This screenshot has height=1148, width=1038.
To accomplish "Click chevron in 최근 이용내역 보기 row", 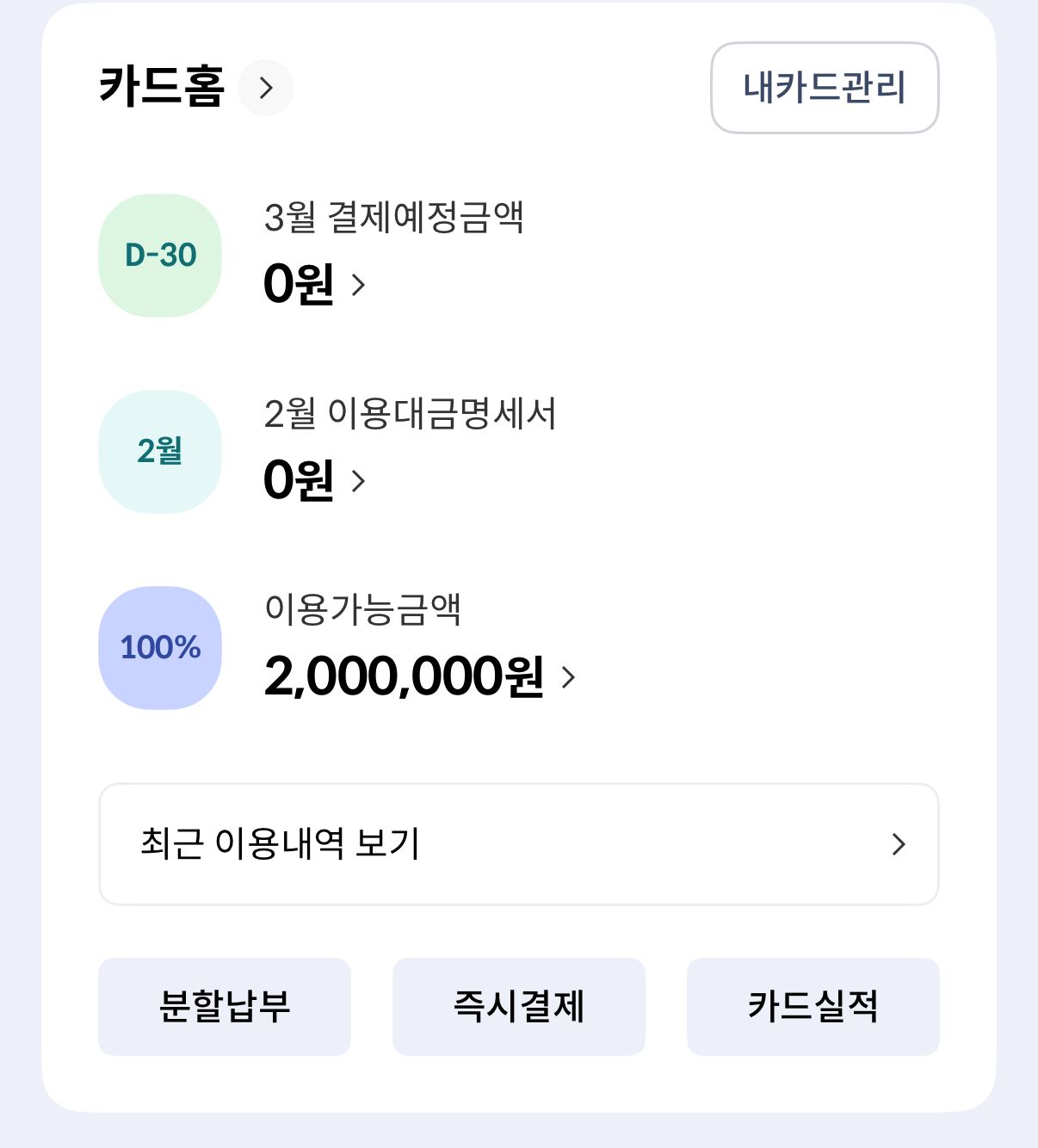I will [899, 844].
